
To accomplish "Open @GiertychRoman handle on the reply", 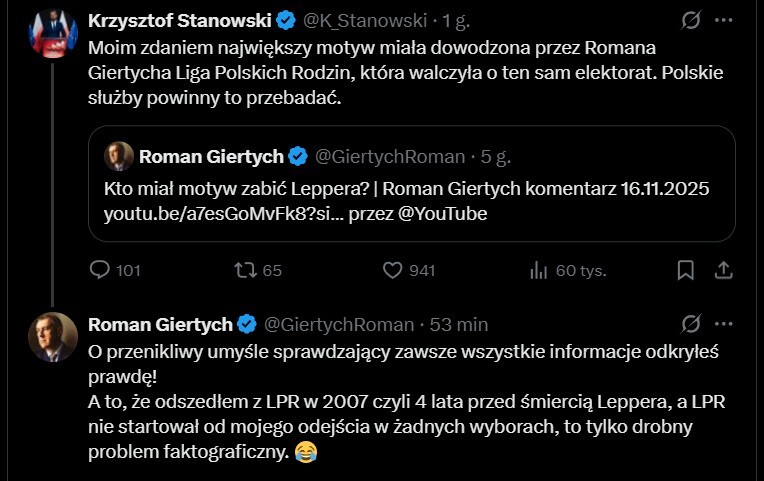I will pos(338,324).
